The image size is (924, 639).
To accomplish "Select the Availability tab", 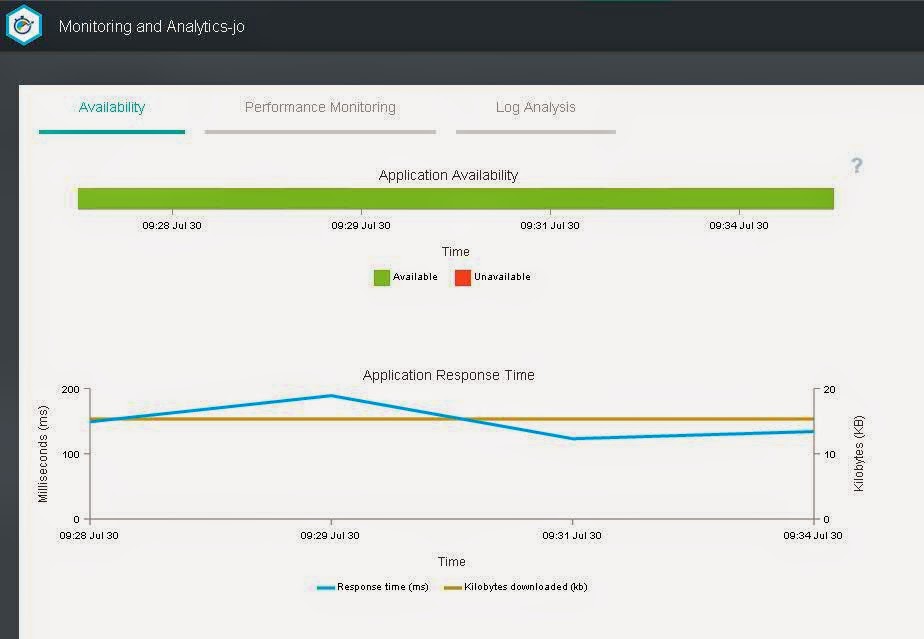I will (112, 107).
